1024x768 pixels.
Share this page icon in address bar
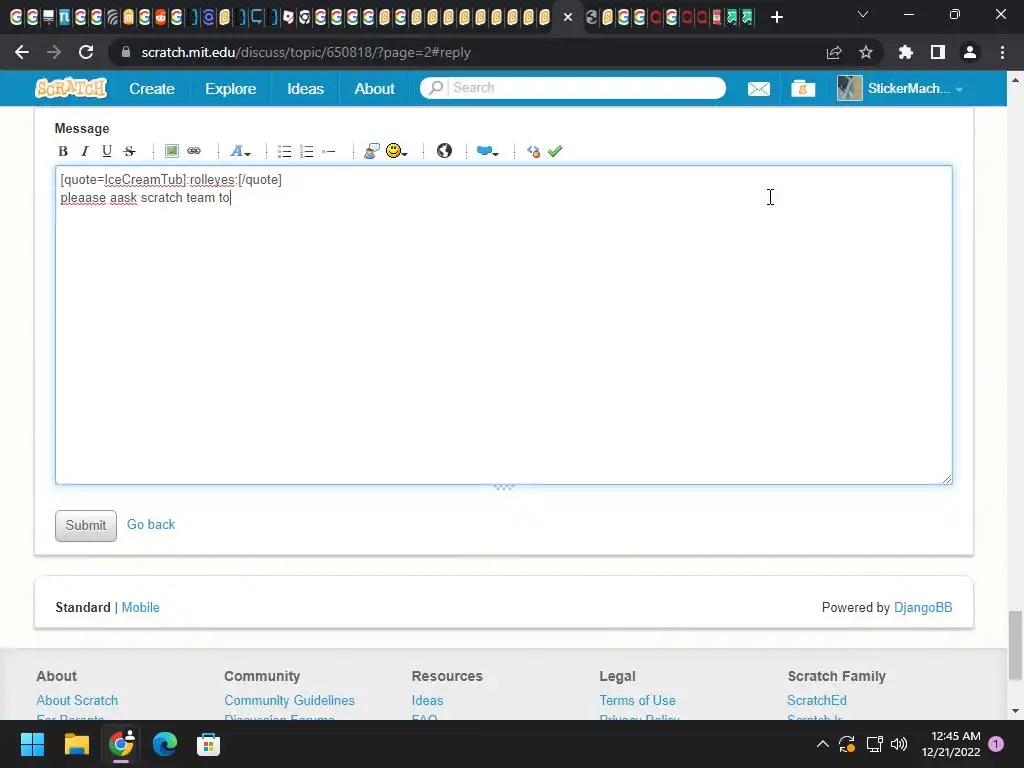point(834,52)
